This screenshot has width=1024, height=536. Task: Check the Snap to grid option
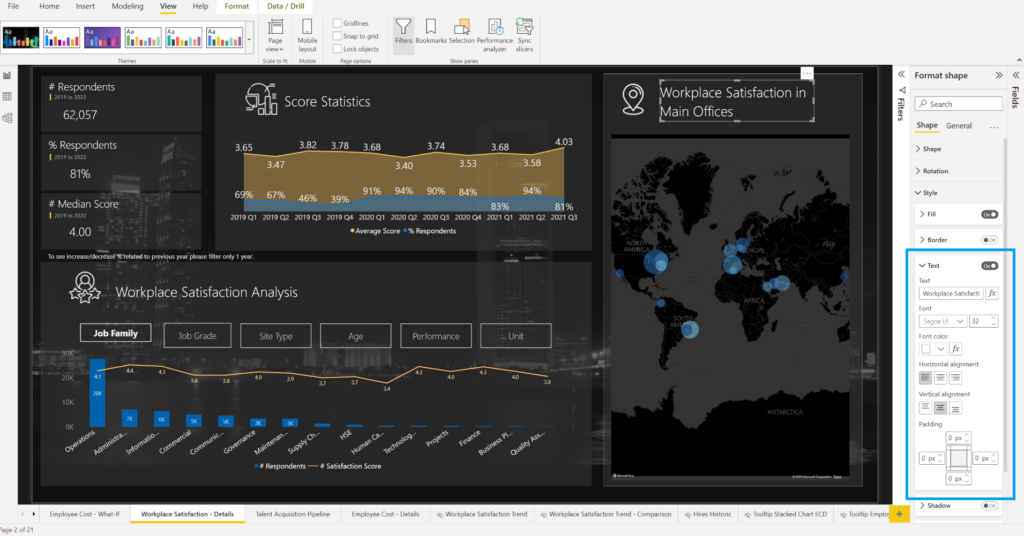click(336, 36)
